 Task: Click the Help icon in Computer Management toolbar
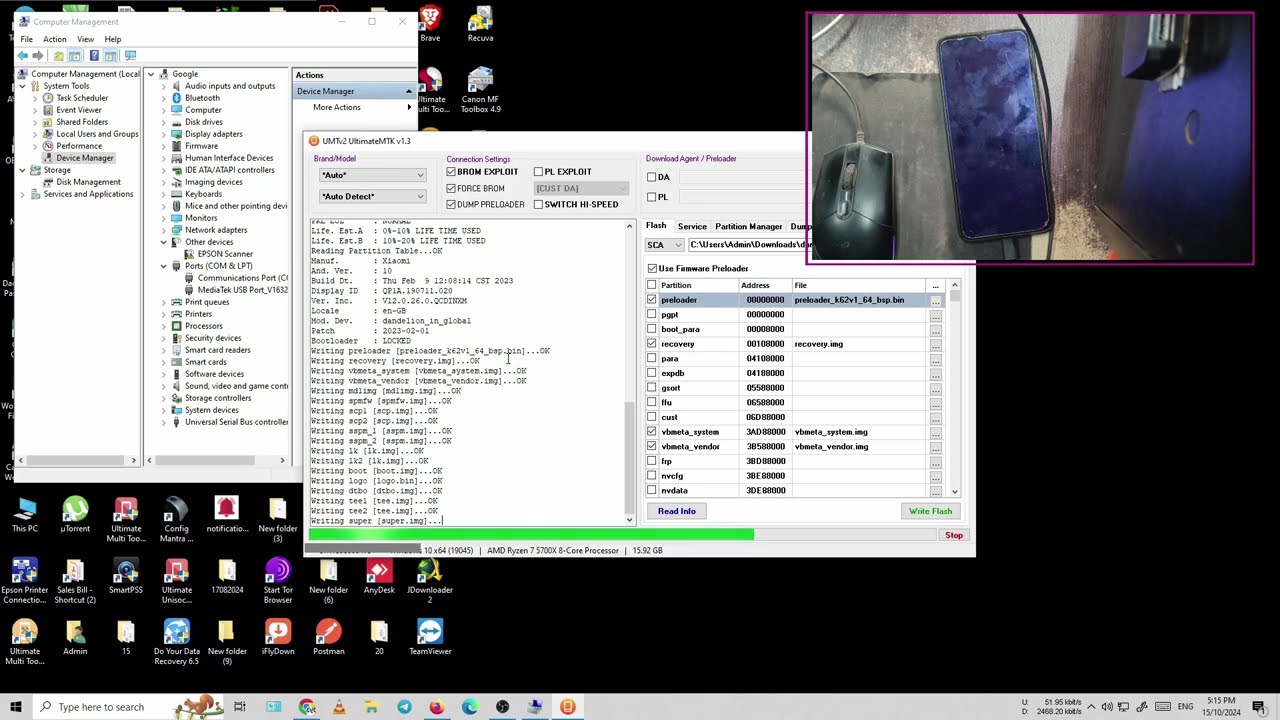pyautogui.click(x=94, y=56)
